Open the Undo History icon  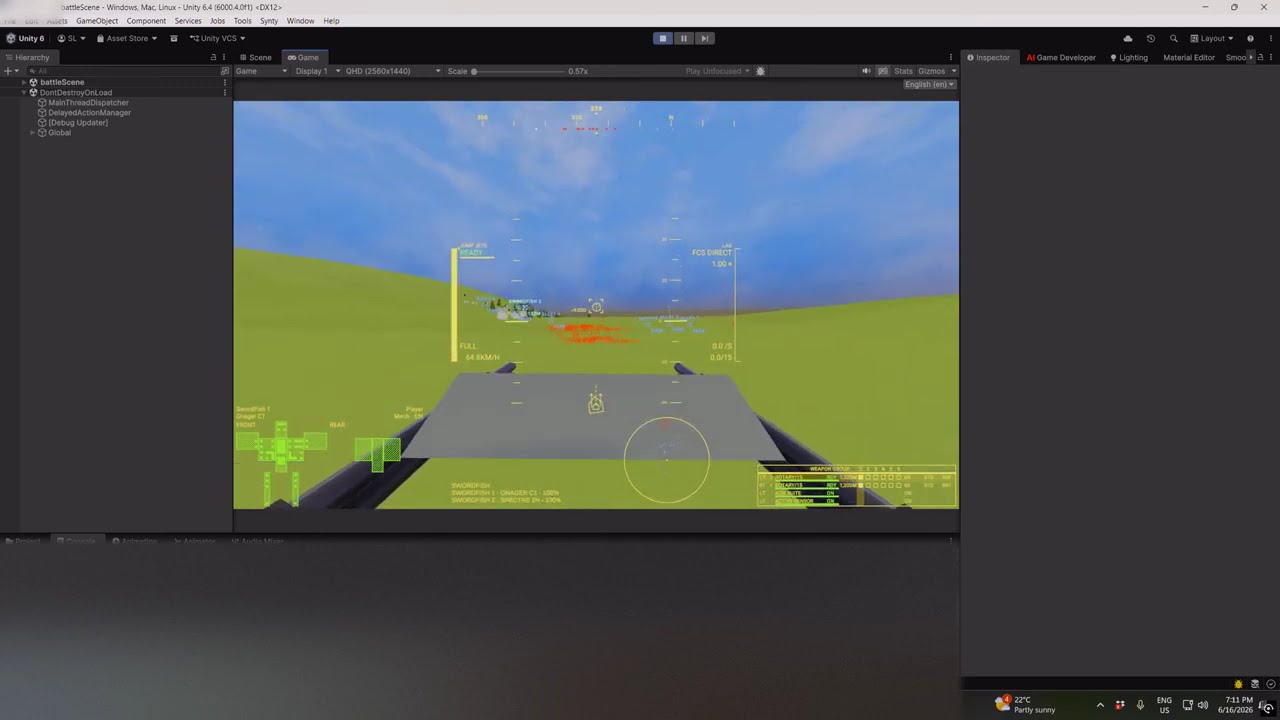click(1151, 38)
